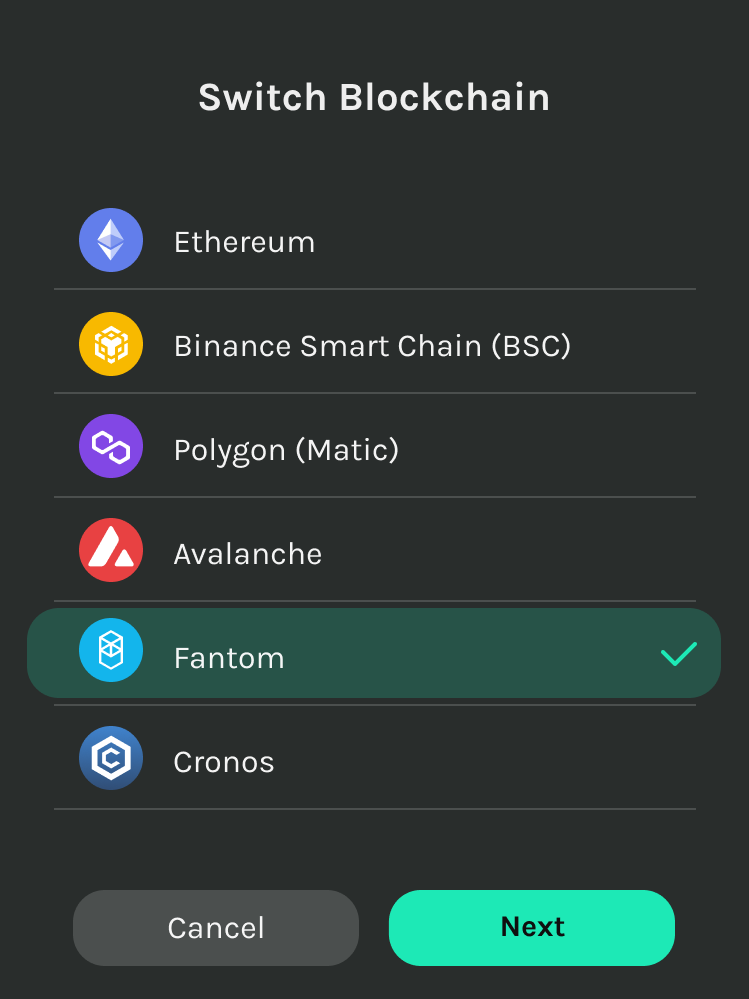This screenshot has height=999, width=749.
Task: Click empty space in the Avalanche row
Action: tap(510, 552)
